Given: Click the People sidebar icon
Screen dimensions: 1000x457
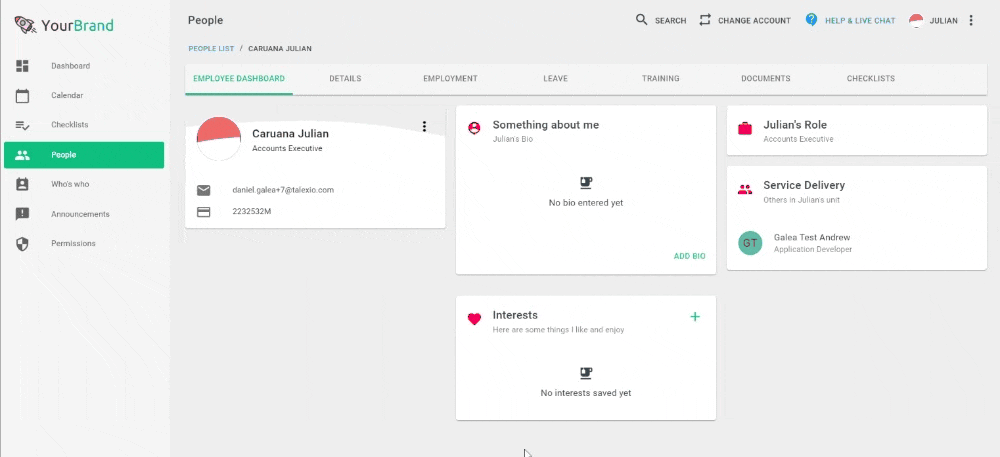Looking at the screenshot, I should (x=22, y=155).
